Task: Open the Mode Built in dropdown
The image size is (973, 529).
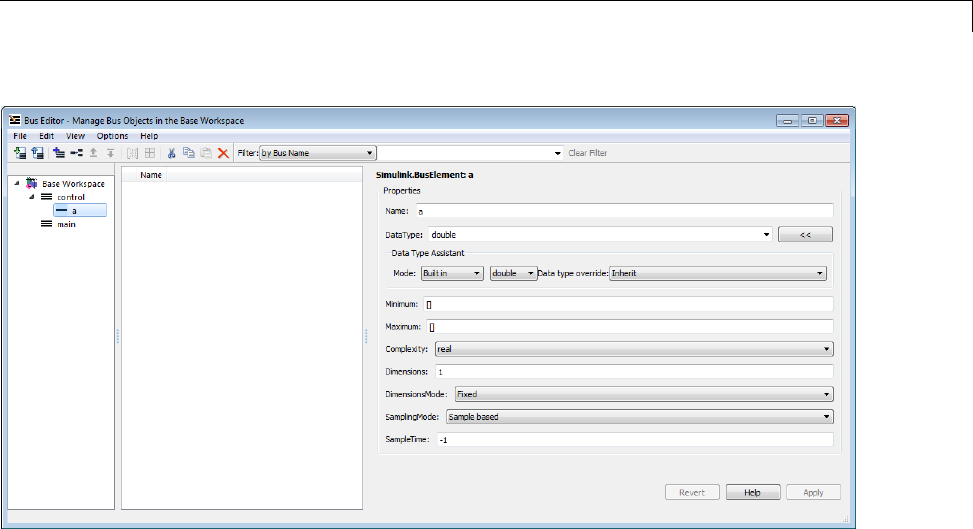Action: tap(452, 273)
